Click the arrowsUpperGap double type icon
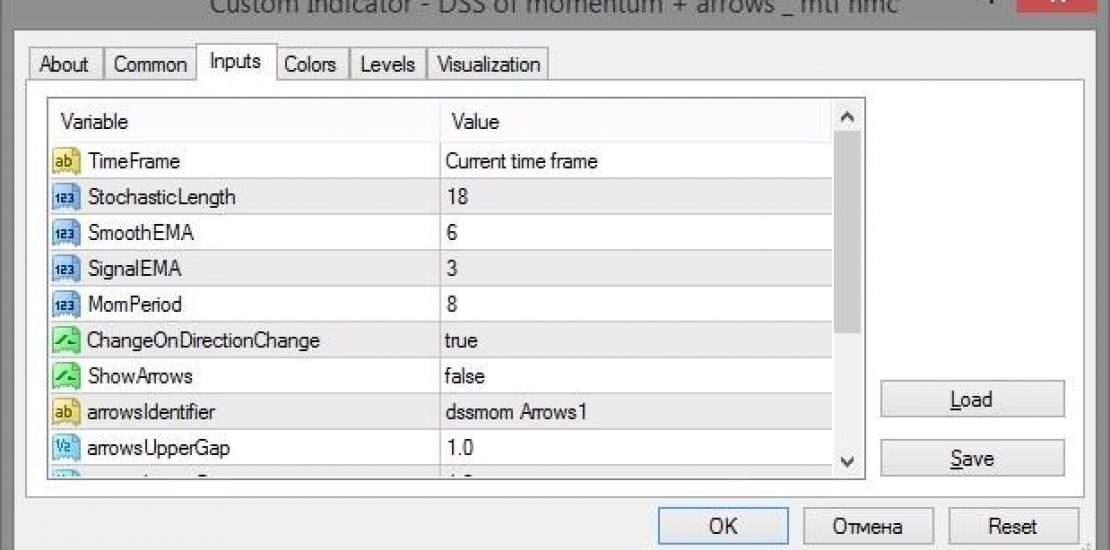The image size is (1110, 550). click(x=66, y=448)
